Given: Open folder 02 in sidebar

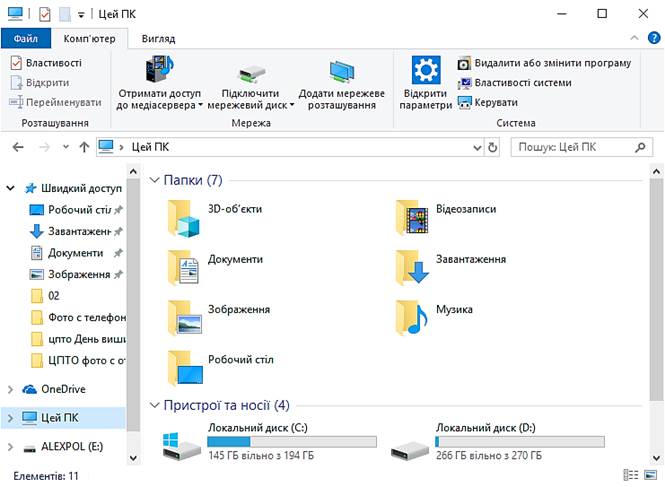Looking at the screenshot, I should pyautogui.click(x=45, y=296).
